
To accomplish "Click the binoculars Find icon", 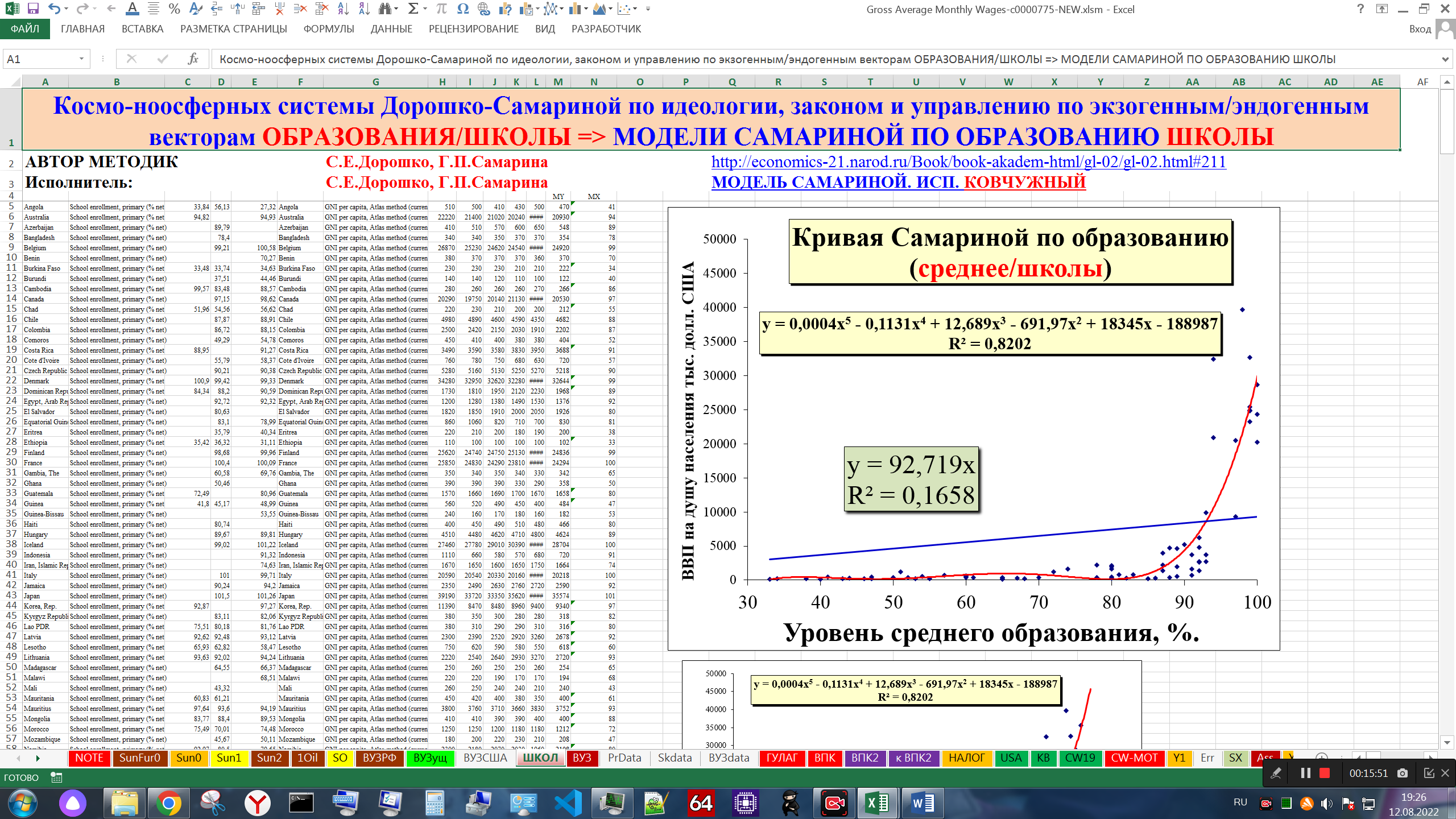I will 386,9.
